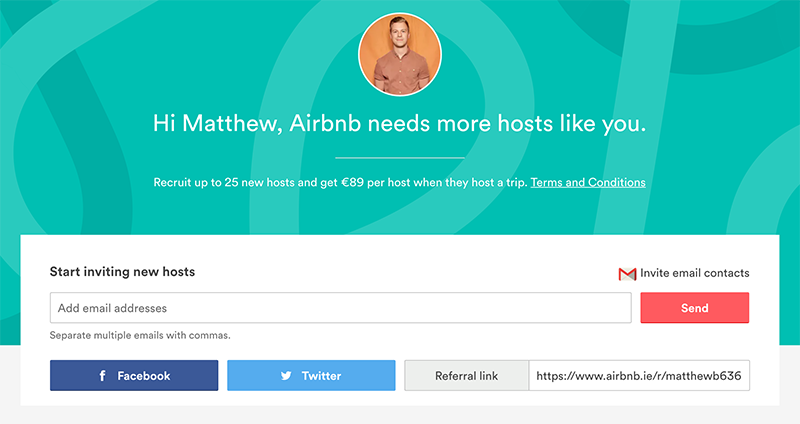Focus the Add email addresses field

click(340, 308)
